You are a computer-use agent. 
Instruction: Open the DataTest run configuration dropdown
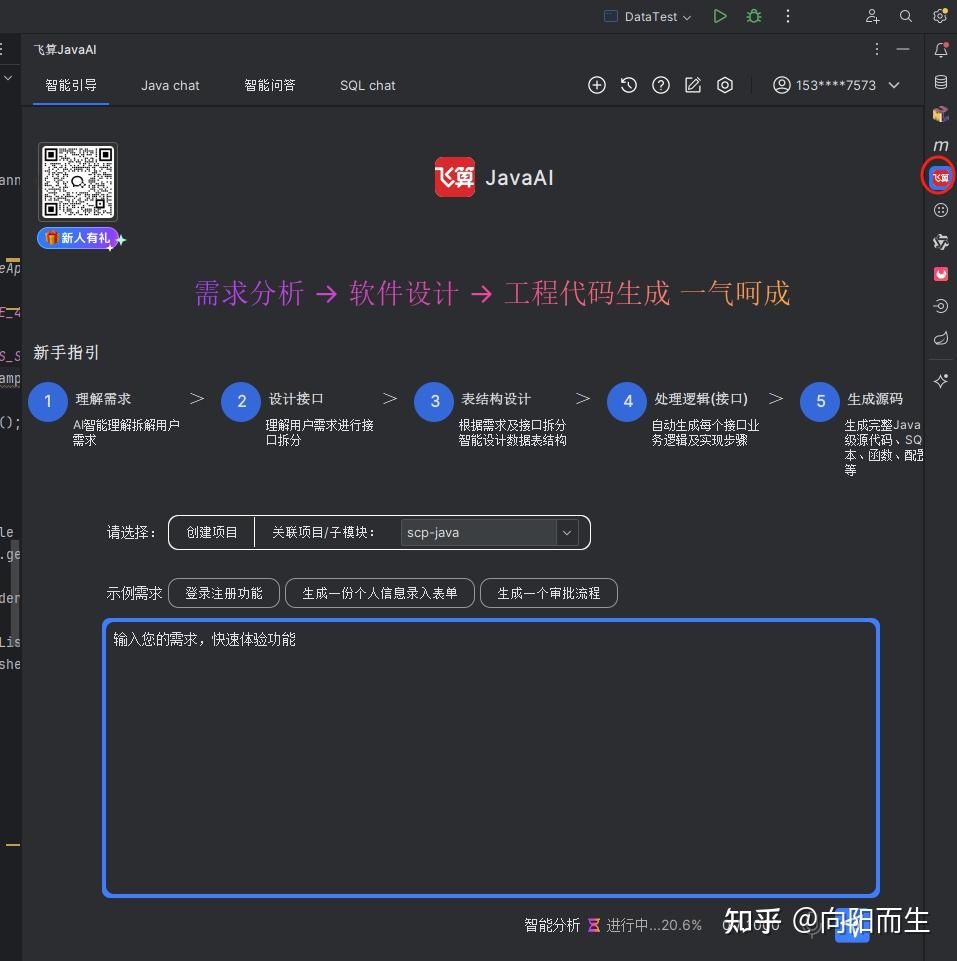[x=646, y=16]
